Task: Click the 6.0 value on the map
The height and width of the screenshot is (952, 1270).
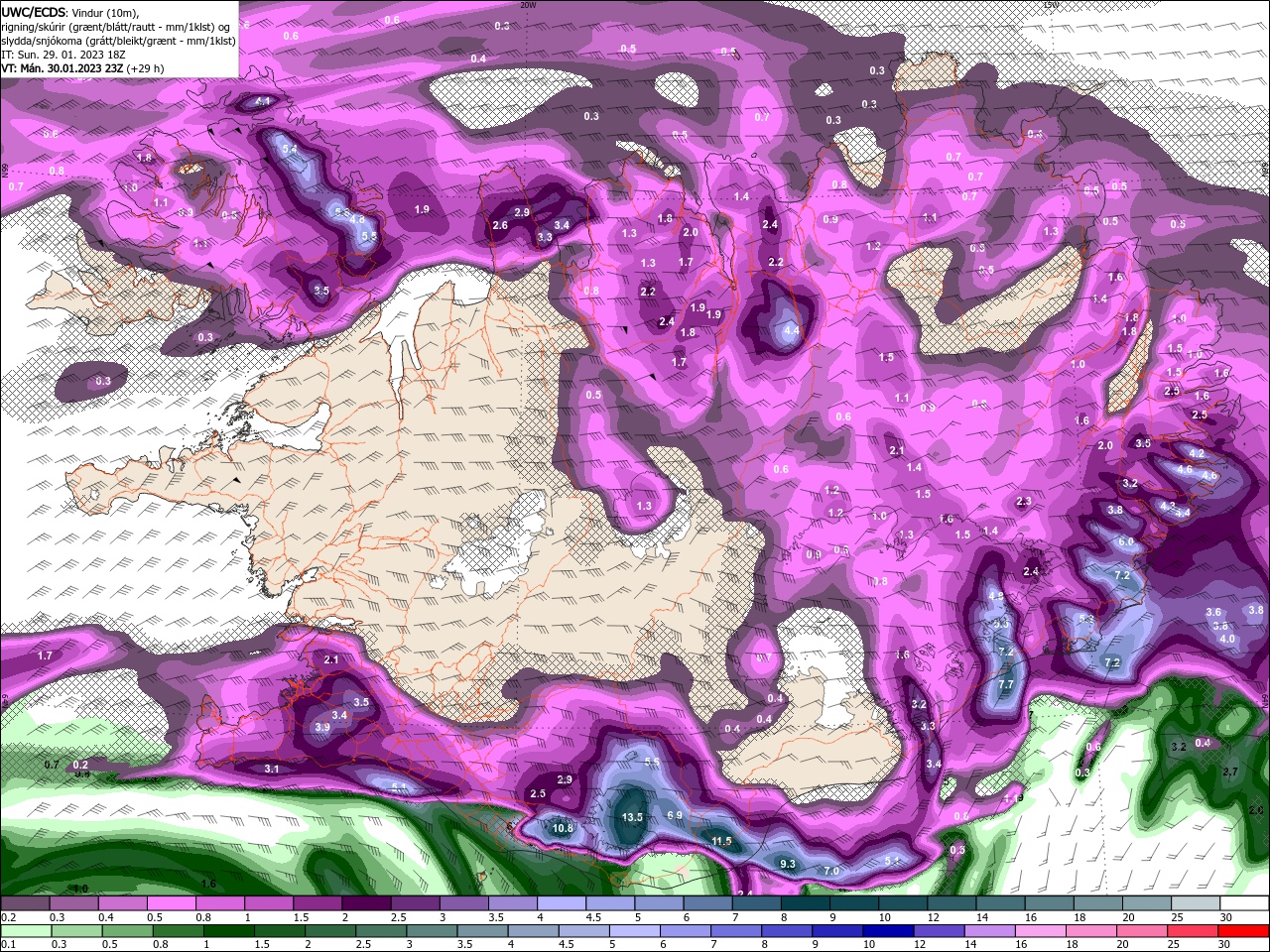Action: pyautogui.click(x=1125, y=542)
